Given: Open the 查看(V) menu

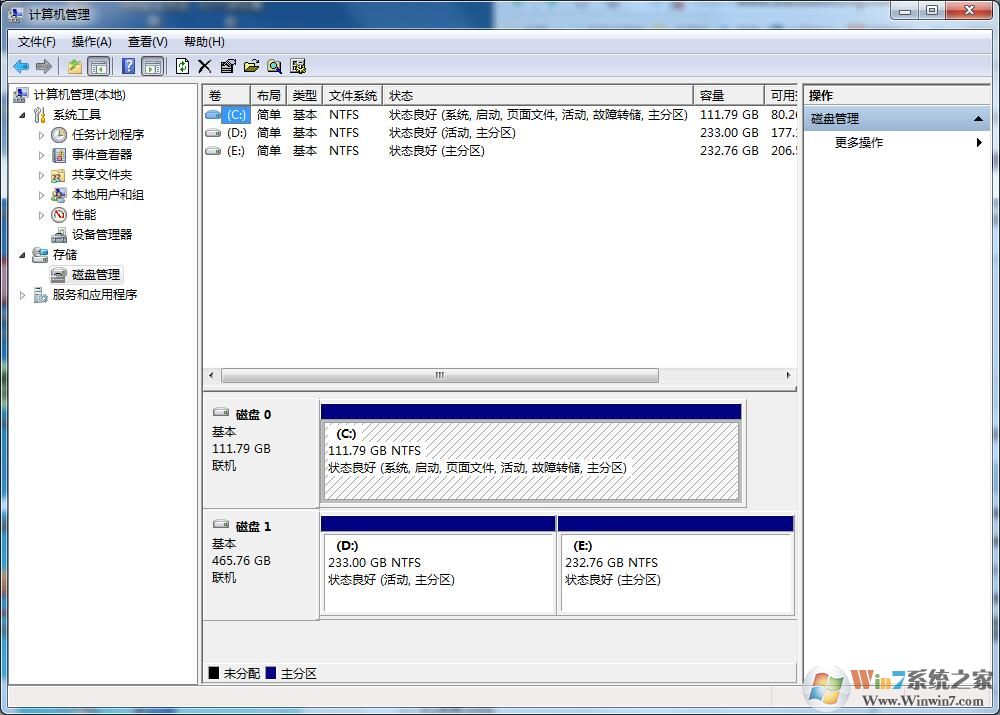Looking at the screenshot, I should point(146,41).
